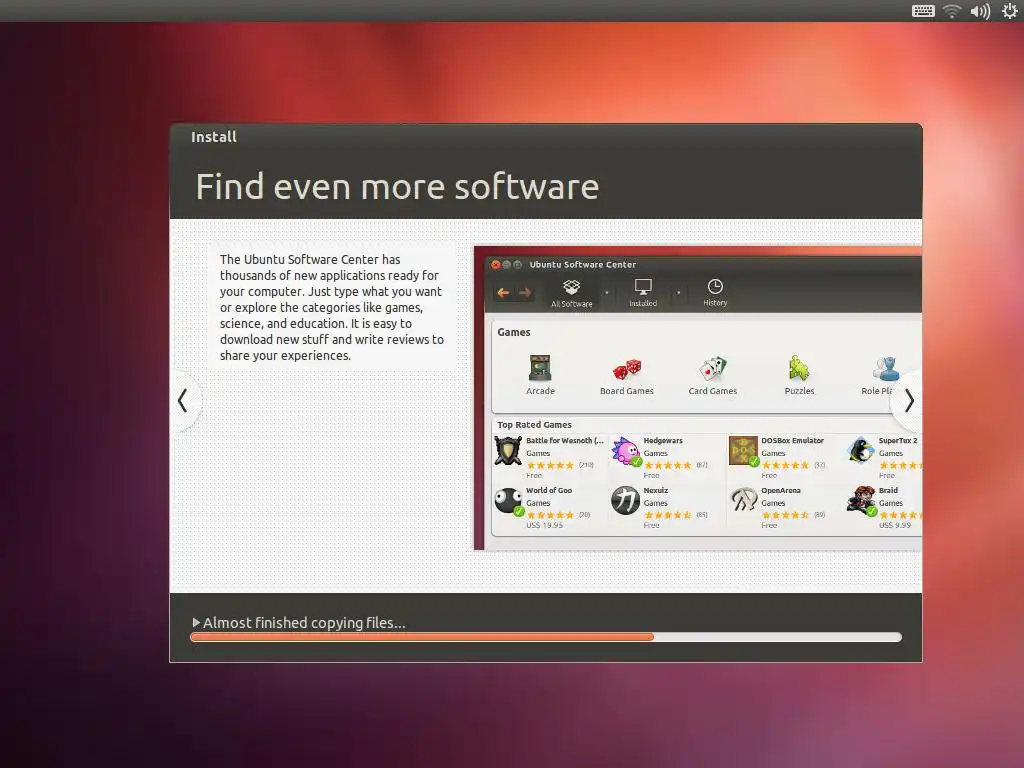Click the OpenArena star rating
This screenshot has height=768, width=1024.
785,515
